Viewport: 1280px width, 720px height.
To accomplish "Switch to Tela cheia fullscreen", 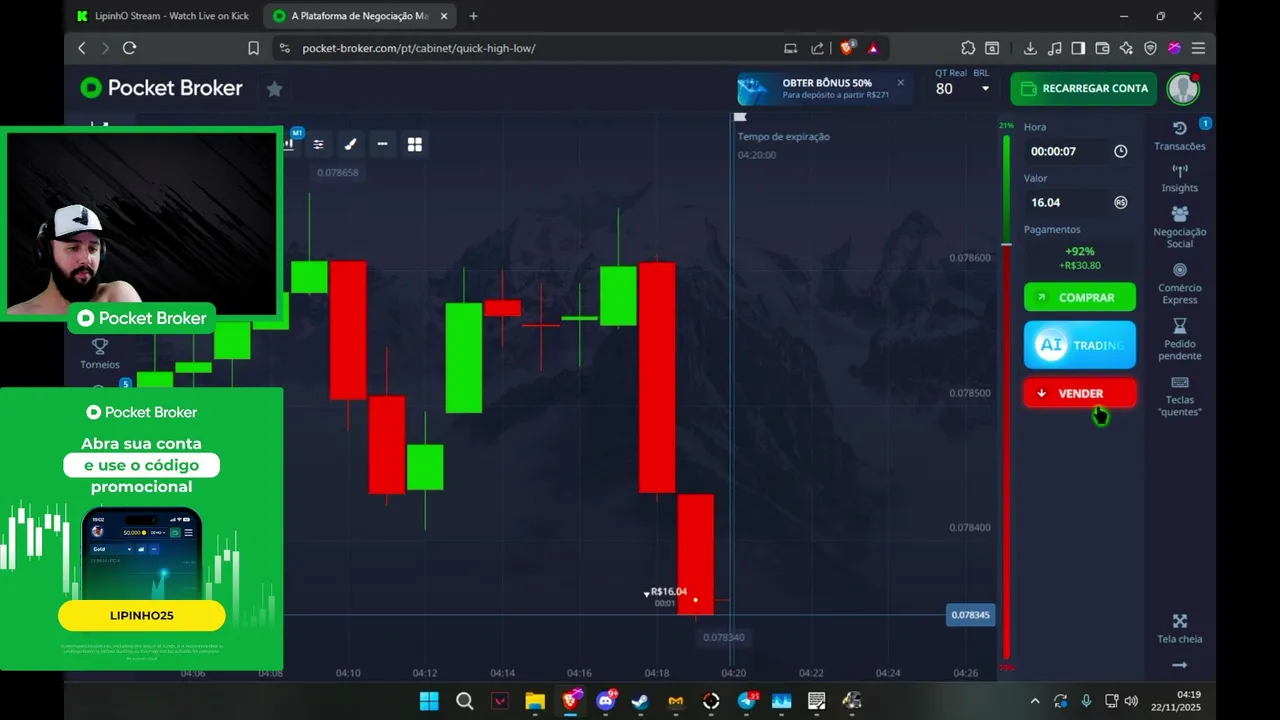I will 1180,629.
